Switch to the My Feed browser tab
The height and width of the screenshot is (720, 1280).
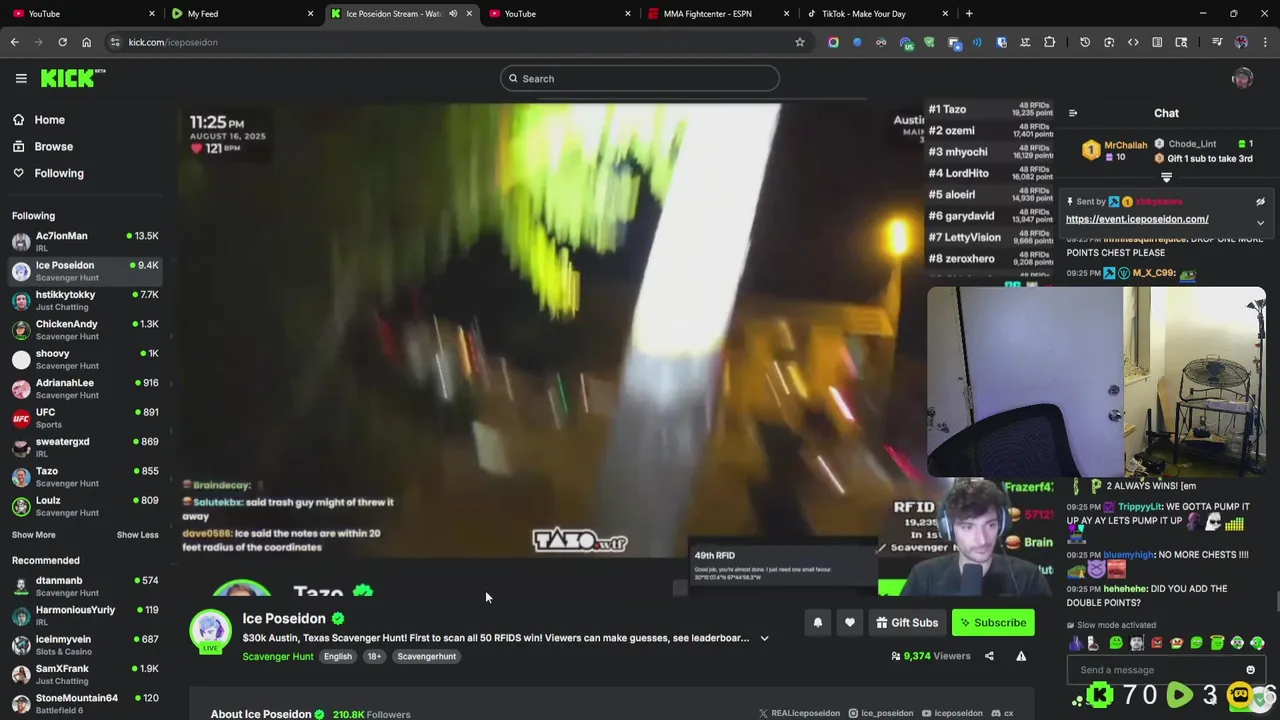point(241,14)
